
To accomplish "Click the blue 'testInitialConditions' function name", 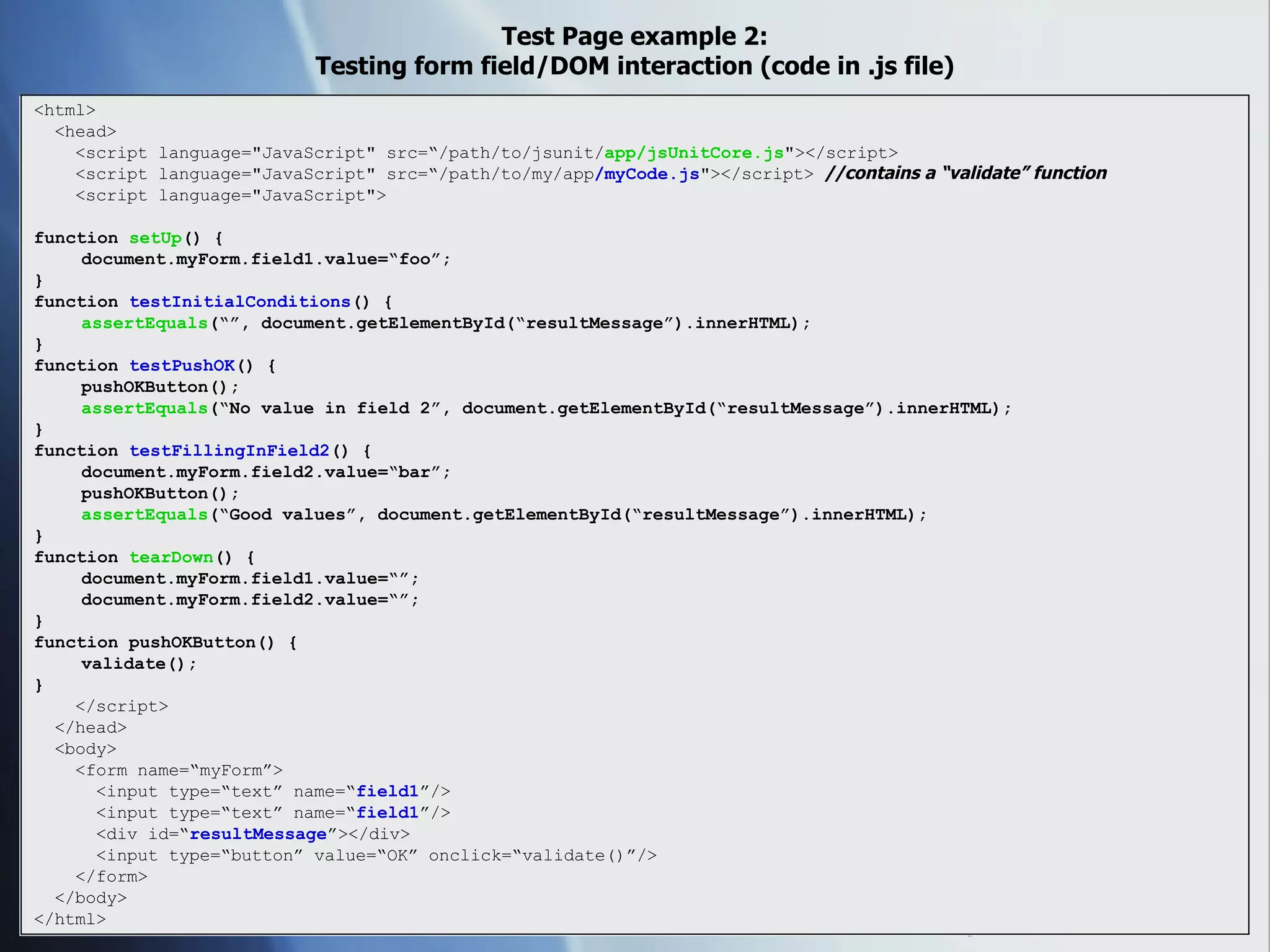I will point(240,302).
